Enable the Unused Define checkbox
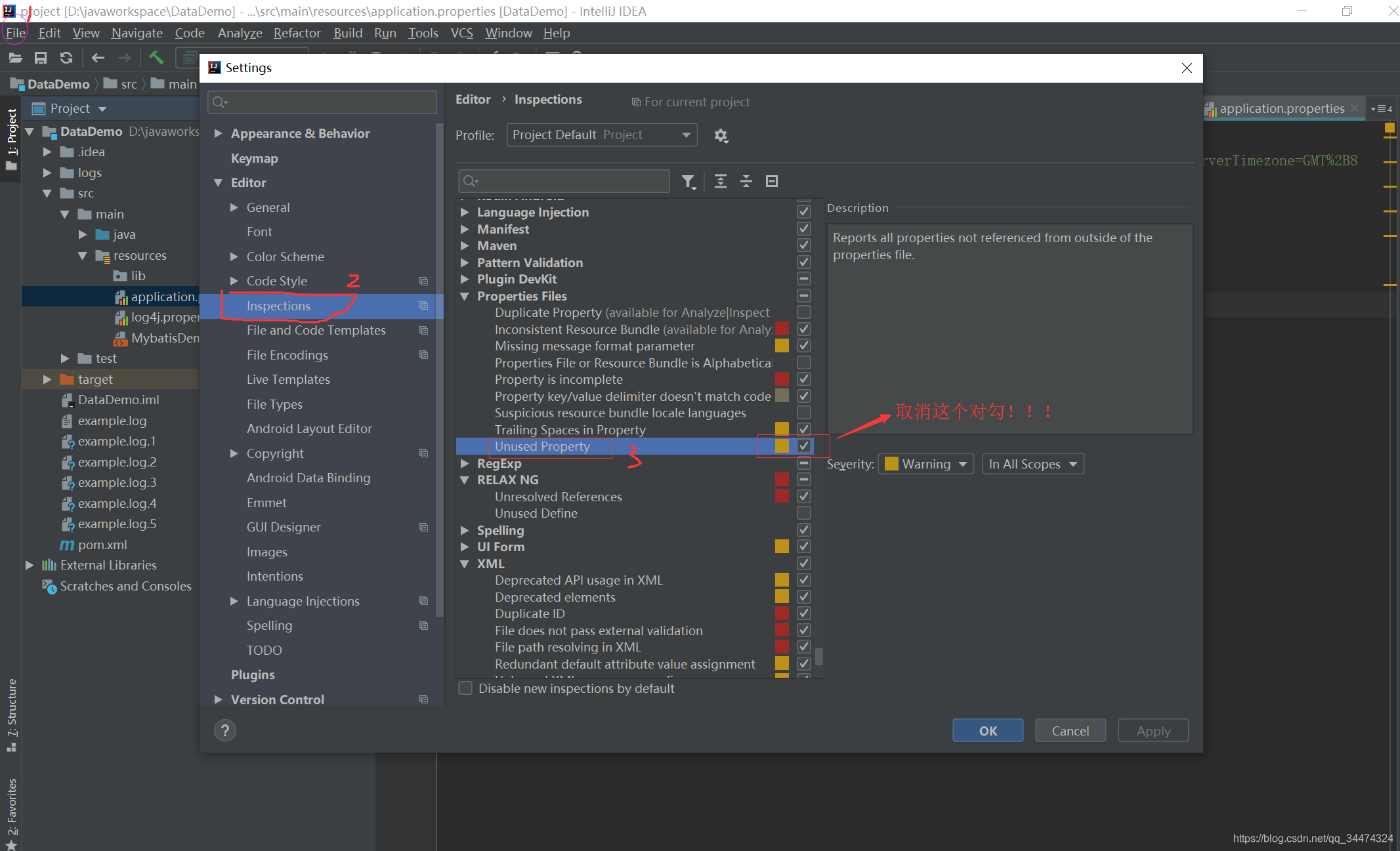The width and height of the screenshot is (1400, 851). pyautogui.click(x=804, y=513)
